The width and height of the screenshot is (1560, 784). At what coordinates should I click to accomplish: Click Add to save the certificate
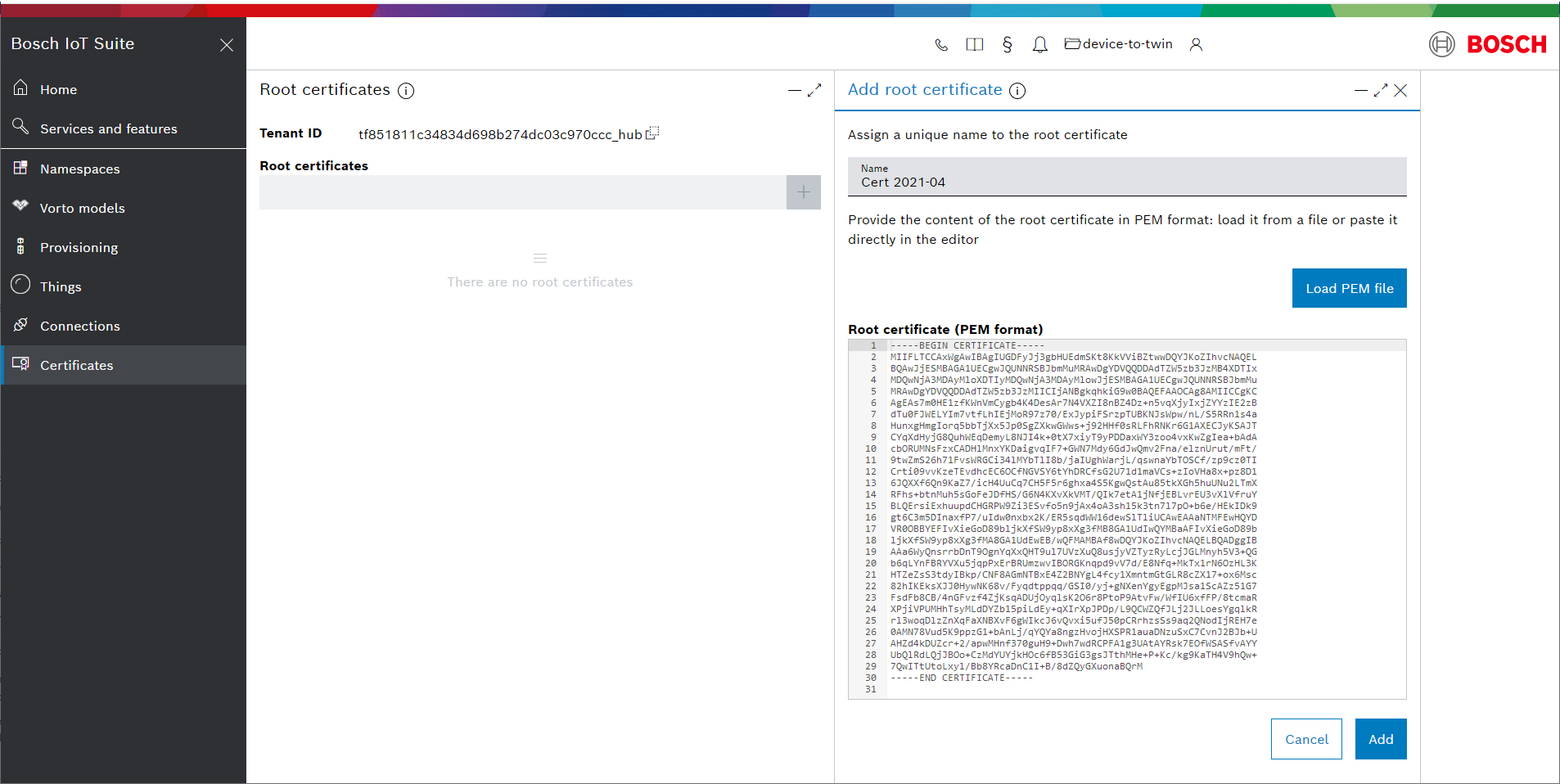1381,739
